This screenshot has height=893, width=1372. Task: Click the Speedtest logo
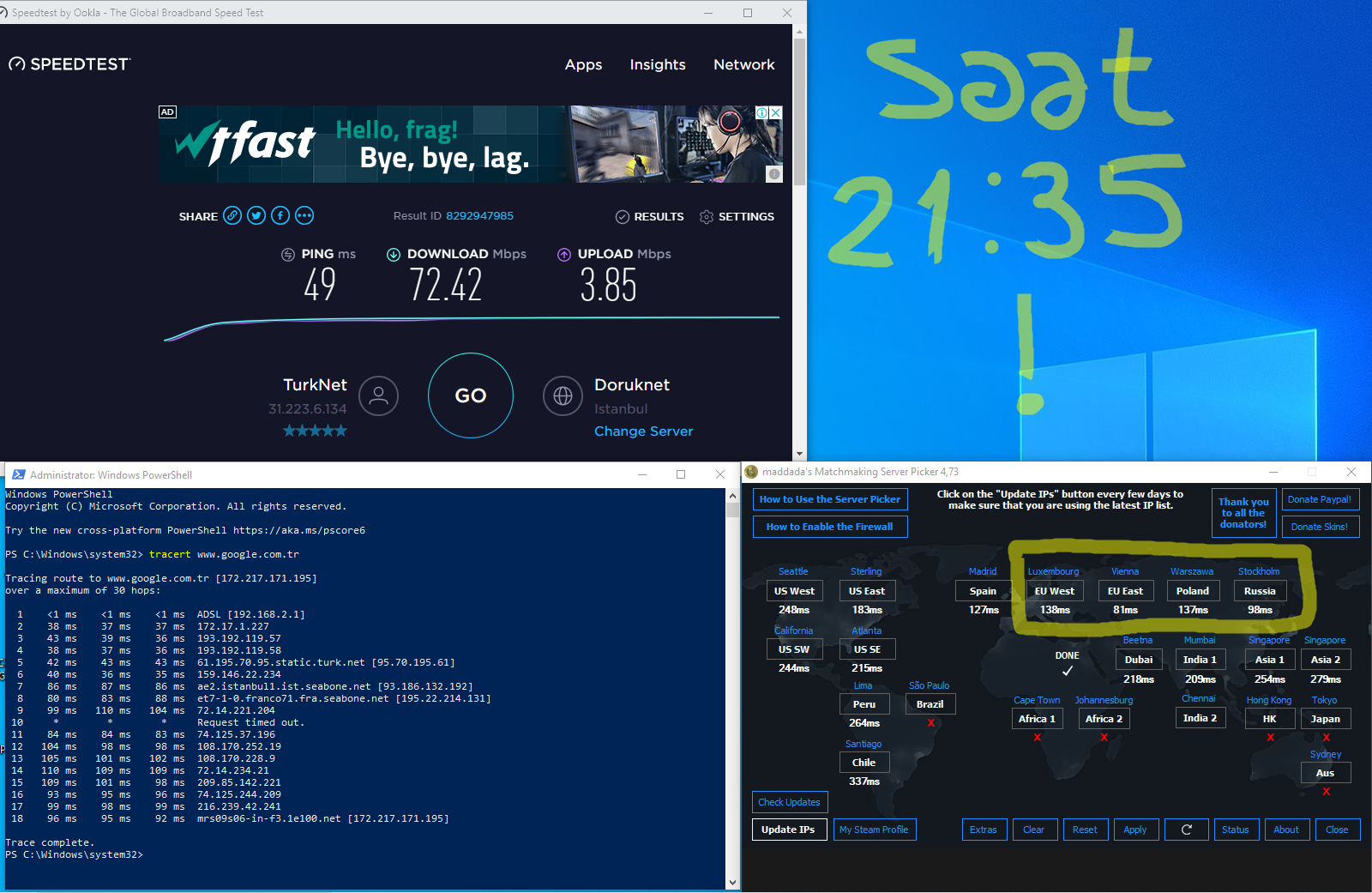(x=69, y=64)
